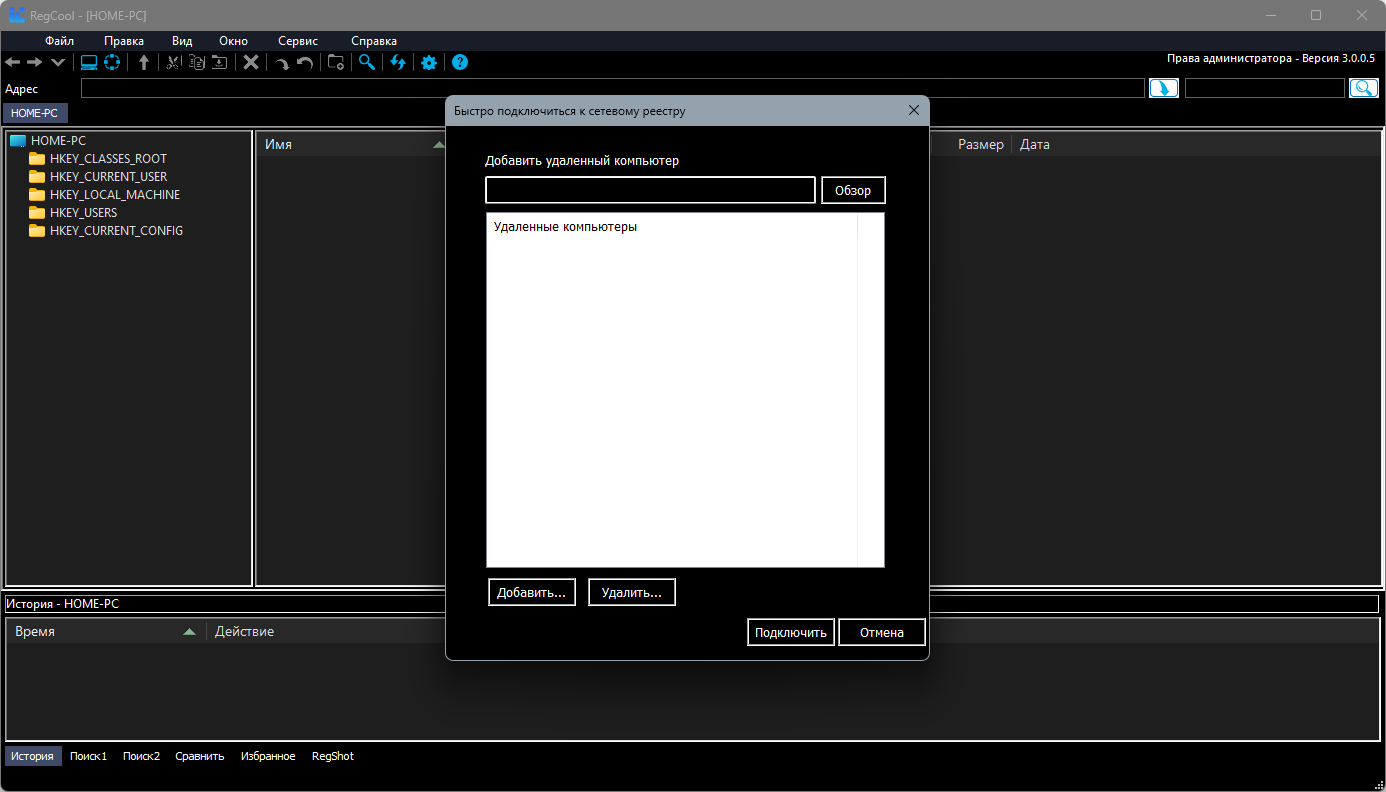Switch to the RegShot tab
The image size is (1386, 792).
coord(332,756)
